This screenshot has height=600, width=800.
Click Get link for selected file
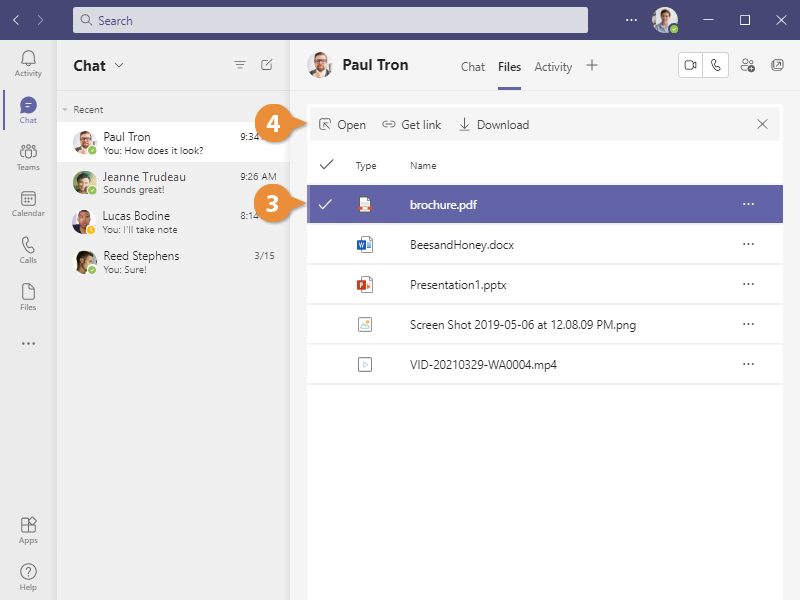[411, 125]
